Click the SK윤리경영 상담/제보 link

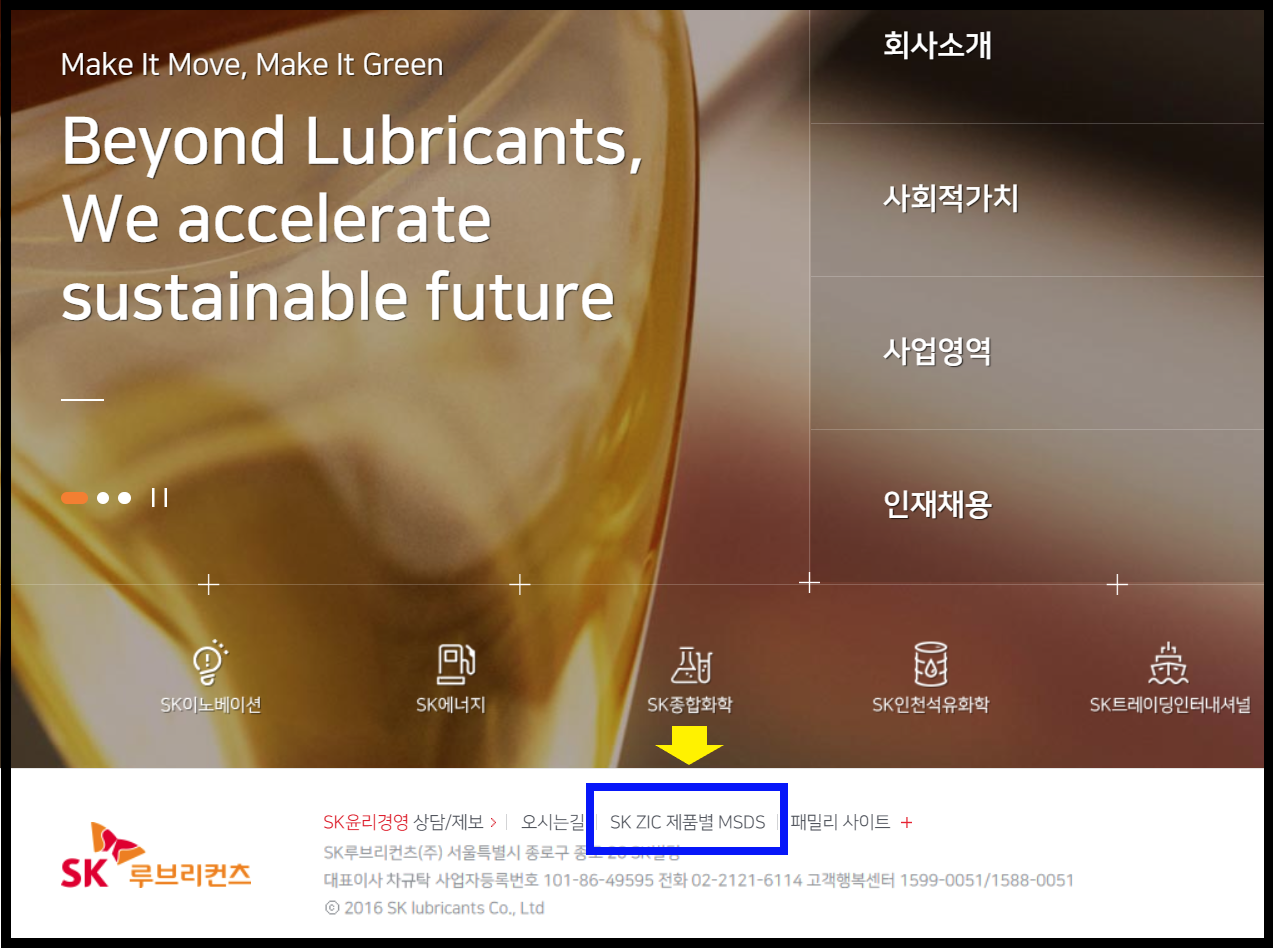409,822
